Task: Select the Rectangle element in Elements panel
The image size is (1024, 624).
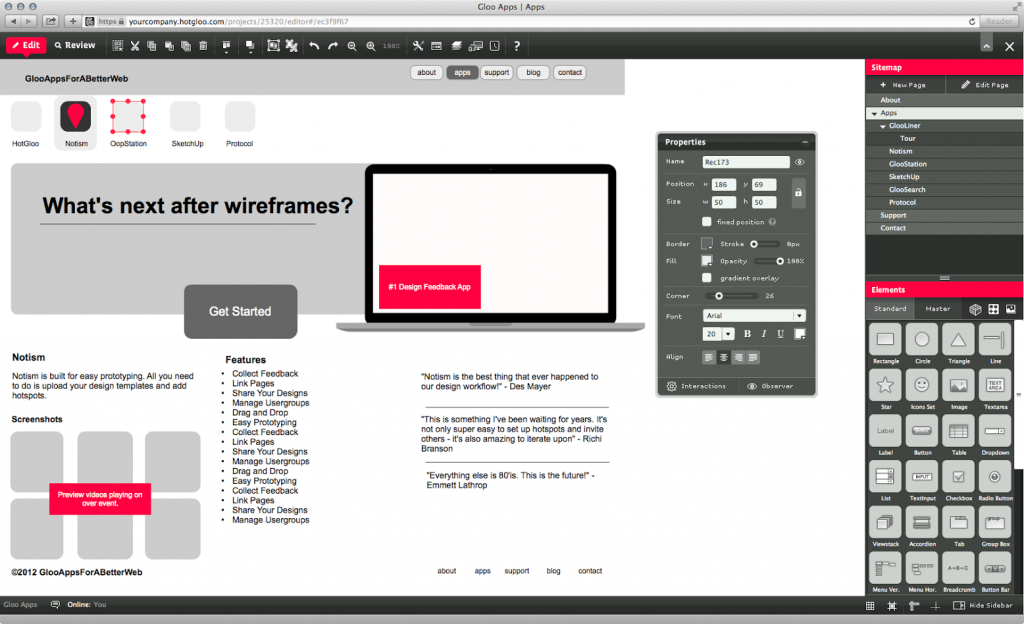Action: 885,340
